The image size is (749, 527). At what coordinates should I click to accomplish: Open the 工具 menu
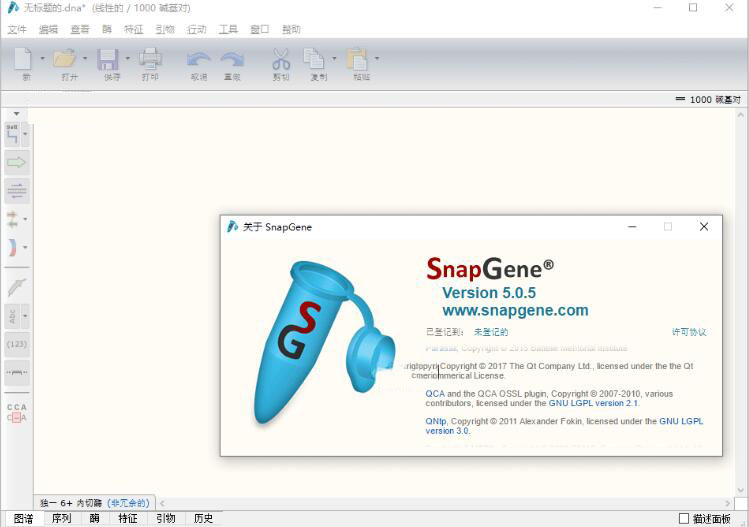pyautogui.click(x=228, y=29)
